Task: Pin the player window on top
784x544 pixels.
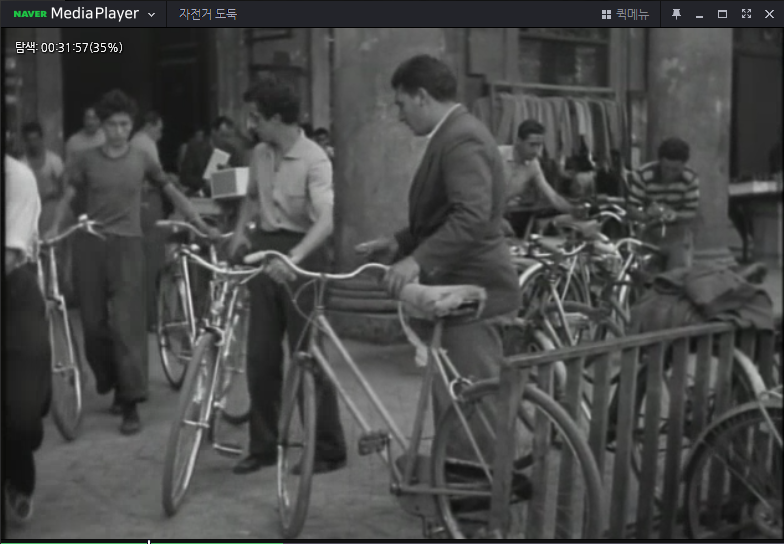Action: [676, 14]
